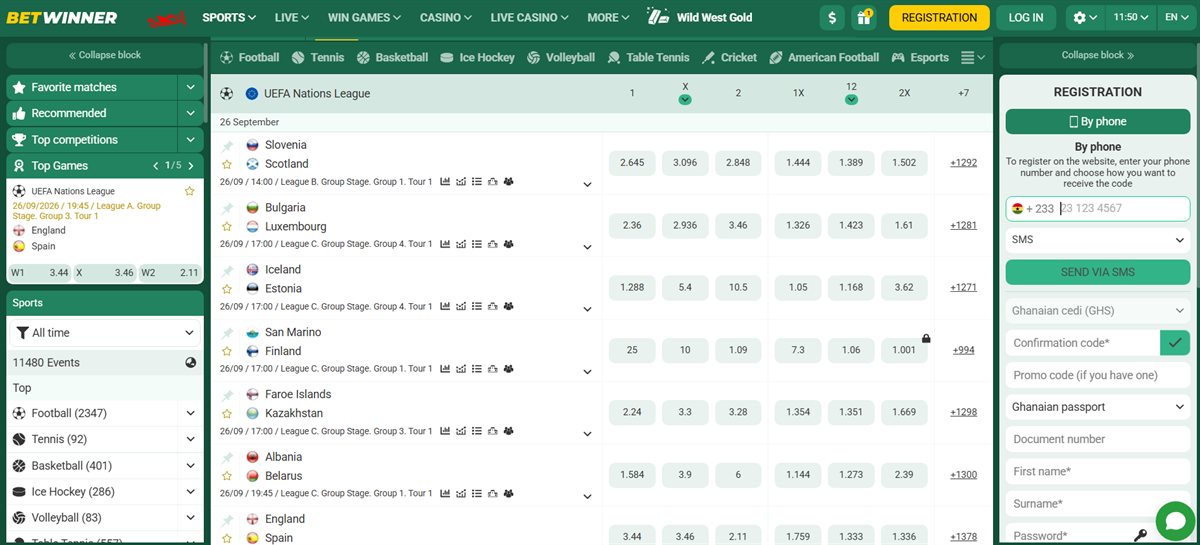
Task: Bet on odds 2.645 for Slovenia win
Action: (x=632, y=162)
